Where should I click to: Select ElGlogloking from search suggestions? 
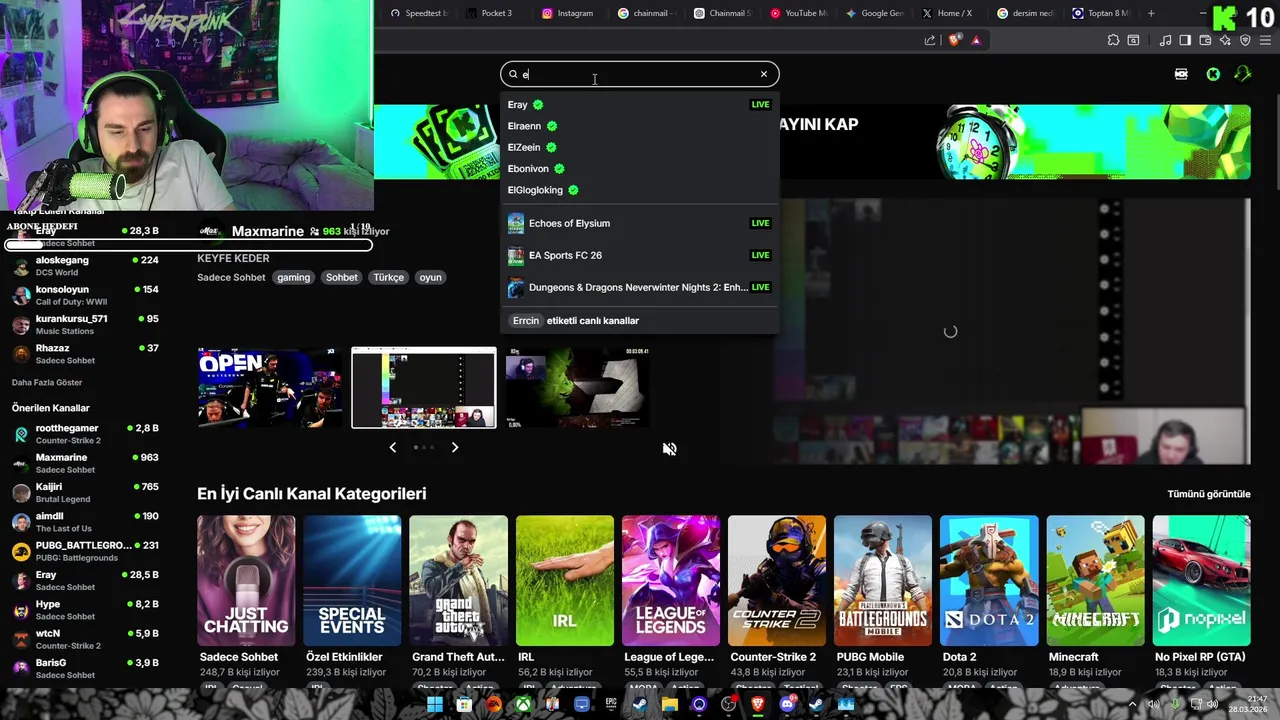(x=639, y=190)
